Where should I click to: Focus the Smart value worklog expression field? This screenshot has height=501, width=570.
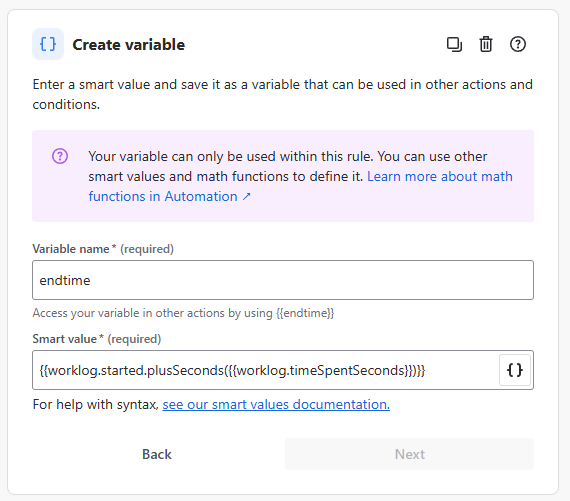tap(265, 370)
